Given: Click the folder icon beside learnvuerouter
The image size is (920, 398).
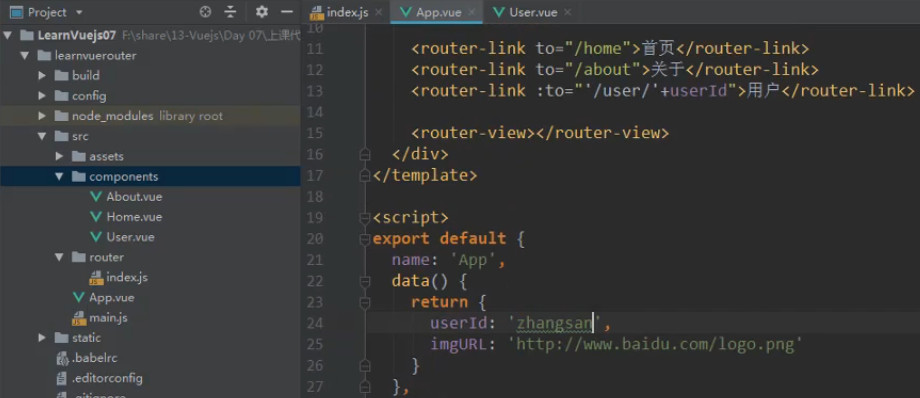Looking at the screenshot, I should 44,56.
